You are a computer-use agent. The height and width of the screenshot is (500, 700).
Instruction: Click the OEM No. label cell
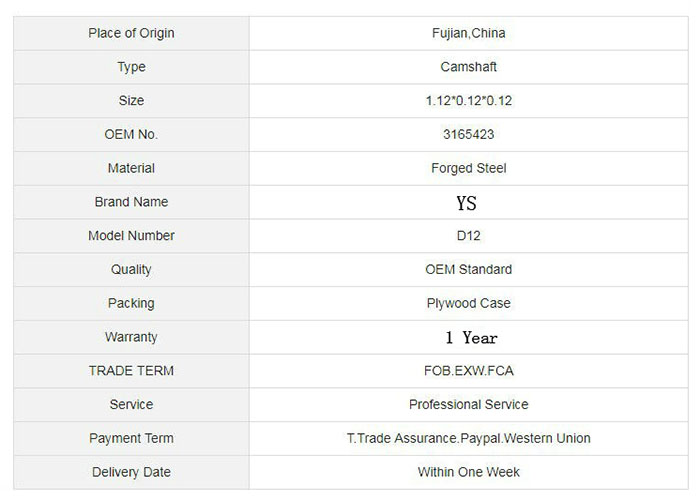click(x=131, y=134)
